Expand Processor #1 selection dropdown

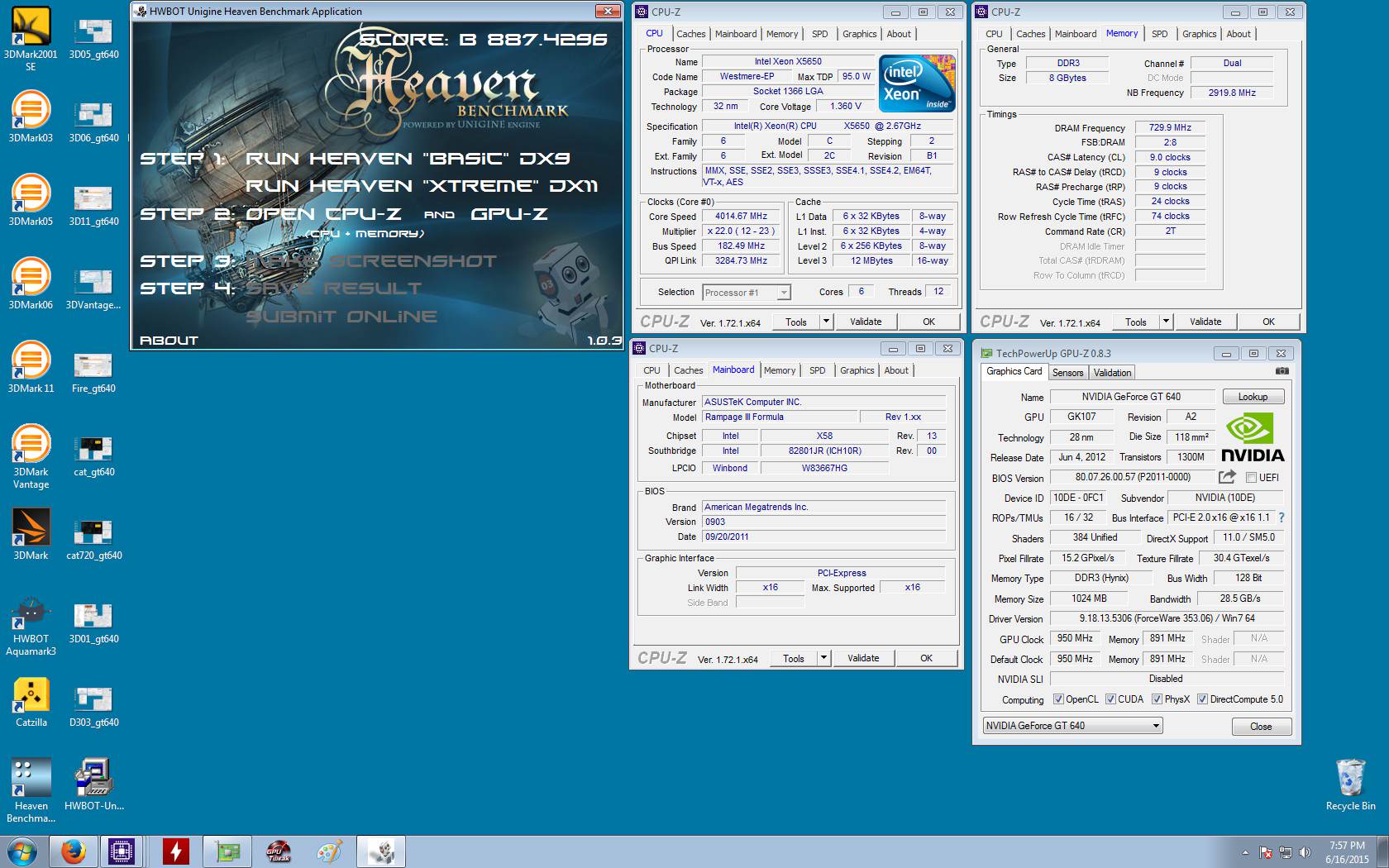click(784, 293)
